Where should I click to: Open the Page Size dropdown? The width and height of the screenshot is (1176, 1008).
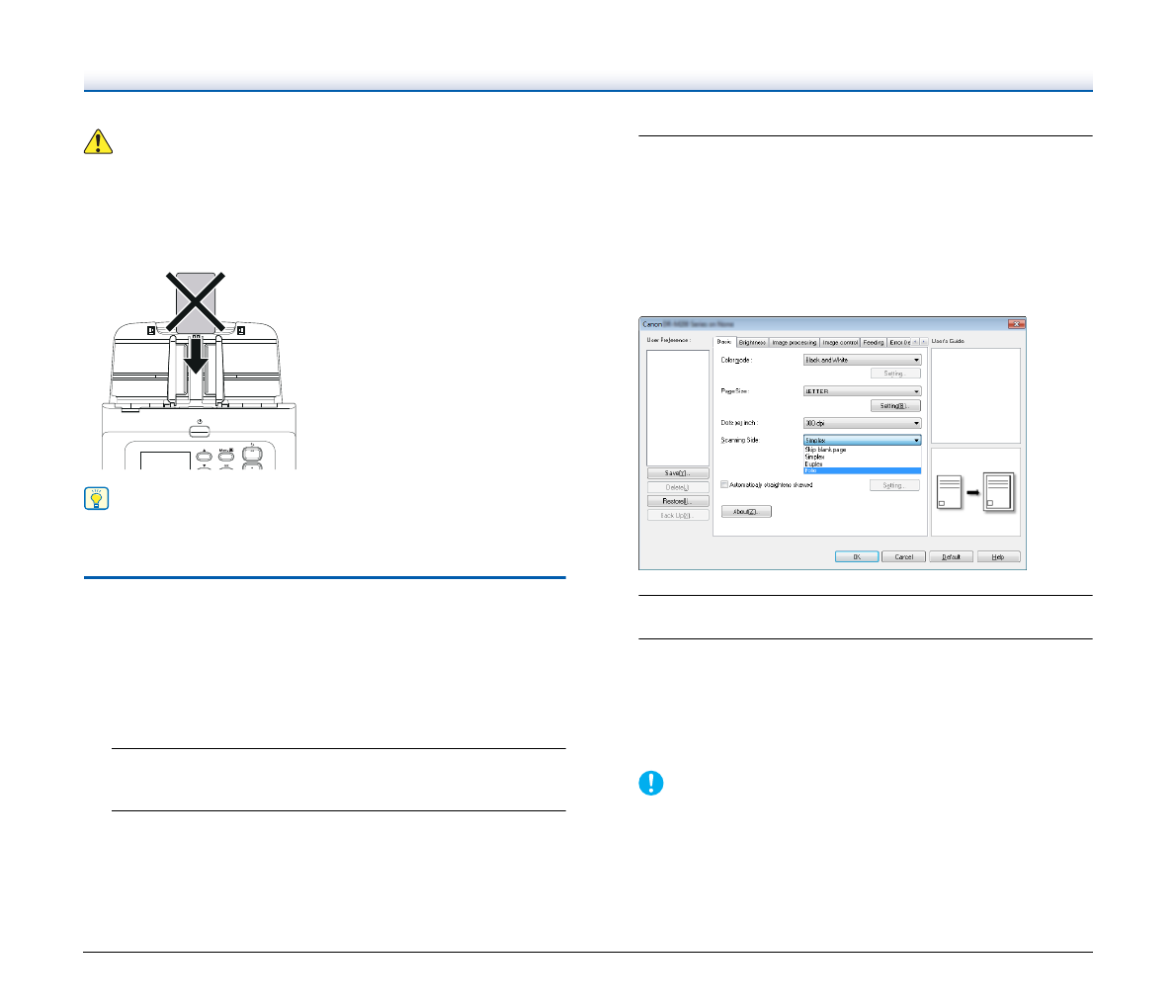pyautogui.click(x=862, y=391)
